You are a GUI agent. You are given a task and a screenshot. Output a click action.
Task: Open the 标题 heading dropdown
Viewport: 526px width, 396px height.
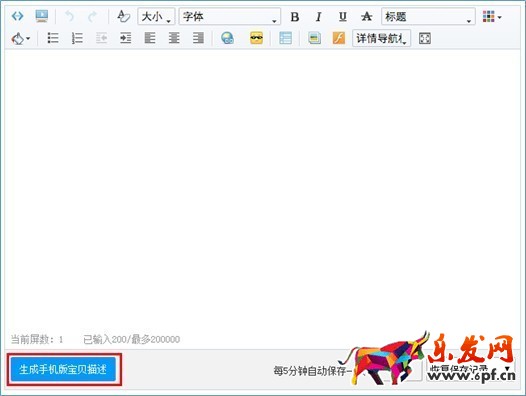pyautogui.click(x=428, y=16)
